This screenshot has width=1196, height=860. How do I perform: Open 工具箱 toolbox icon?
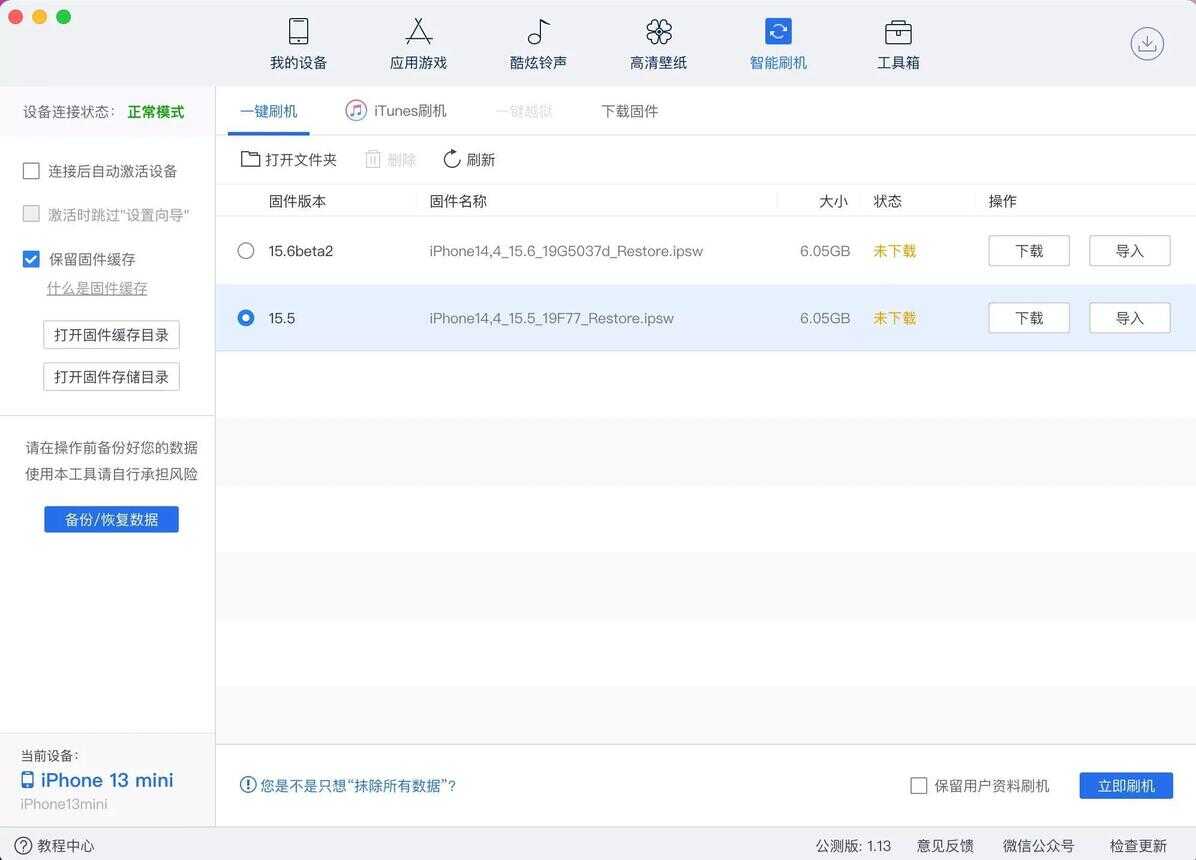[x=898, y=32]
